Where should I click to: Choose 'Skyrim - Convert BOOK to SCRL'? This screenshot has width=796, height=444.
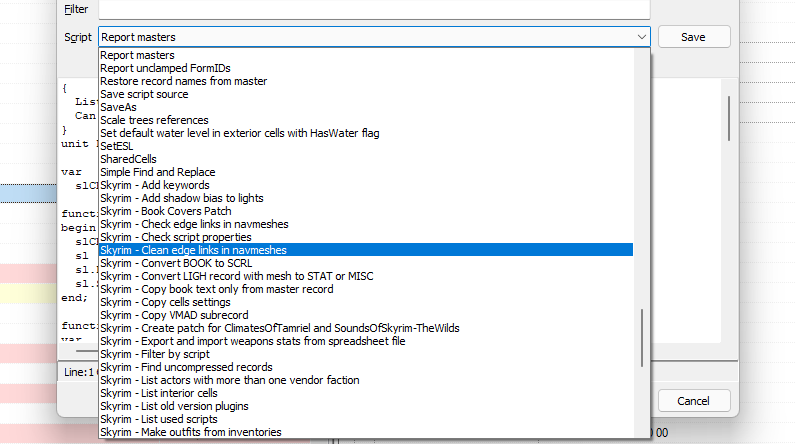click(366, 263)
